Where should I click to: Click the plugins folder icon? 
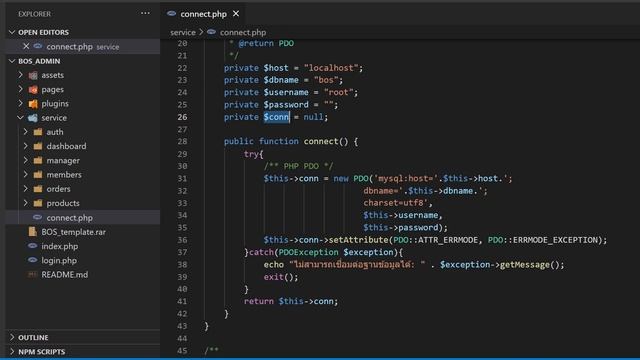point(33,104)
